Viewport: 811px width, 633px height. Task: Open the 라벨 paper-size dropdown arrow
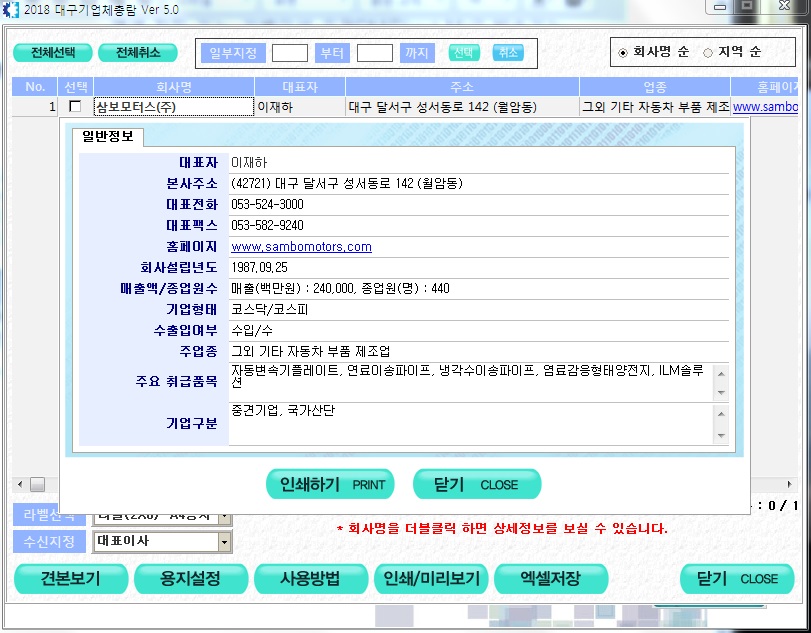(x=224, y=517)
